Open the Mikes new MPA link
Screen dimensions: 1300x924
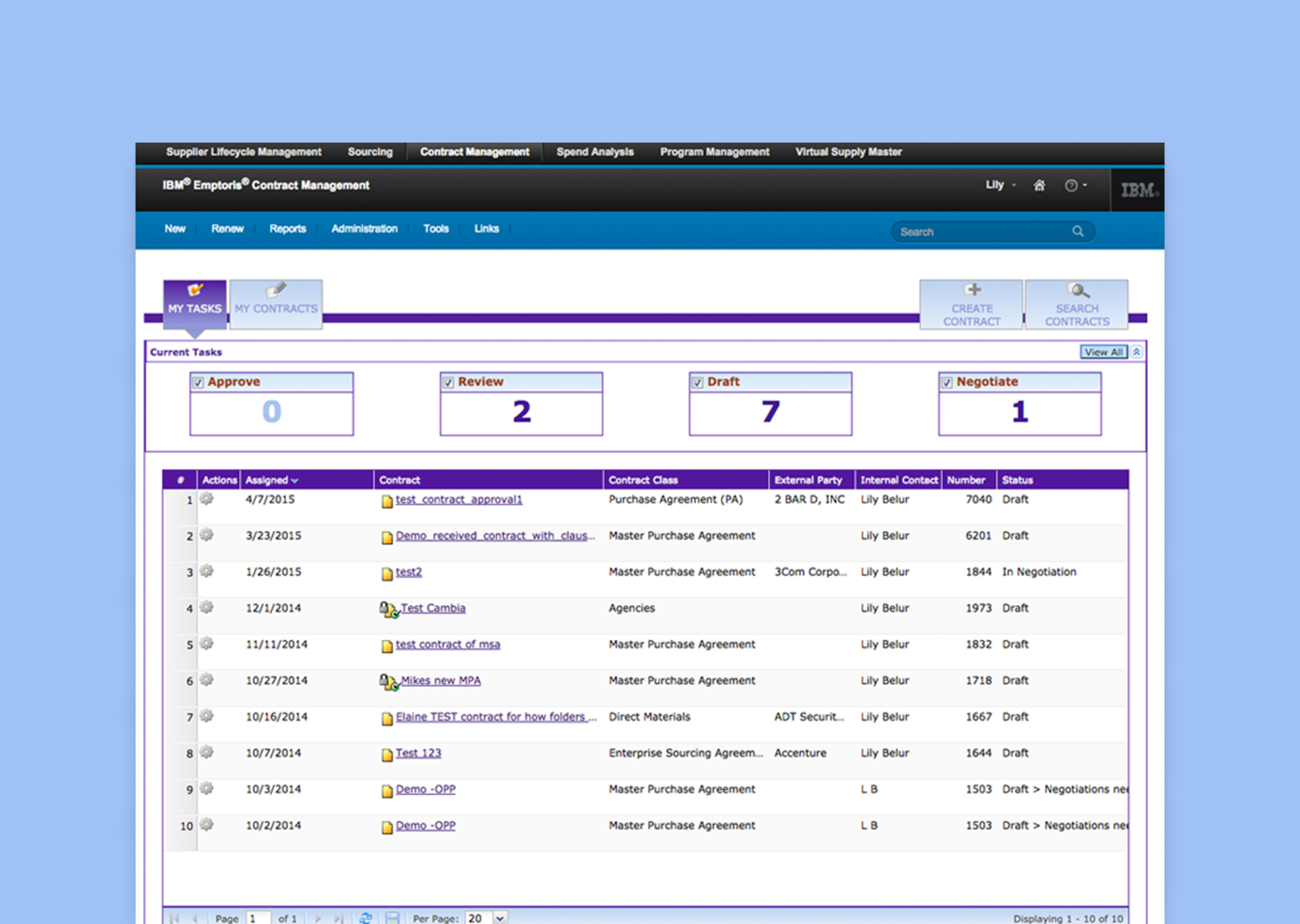click(441, 680)
